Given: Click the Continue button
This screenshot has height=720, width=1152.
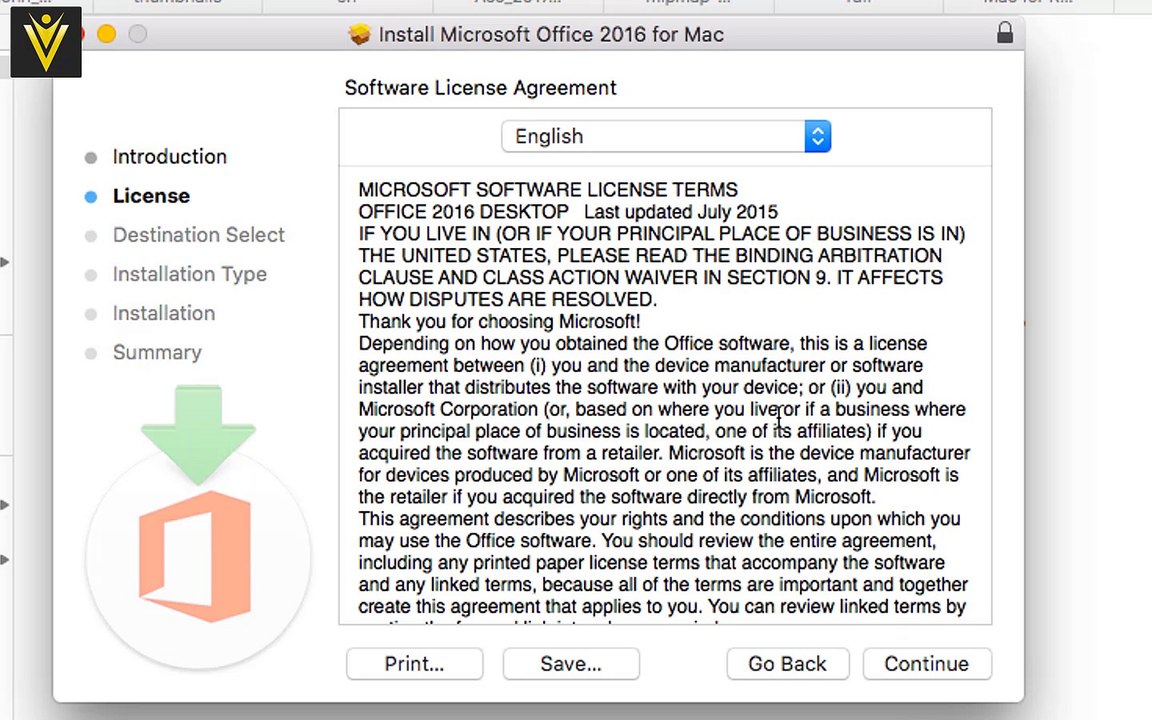Looking at the screenshot, I should point(926,663).
